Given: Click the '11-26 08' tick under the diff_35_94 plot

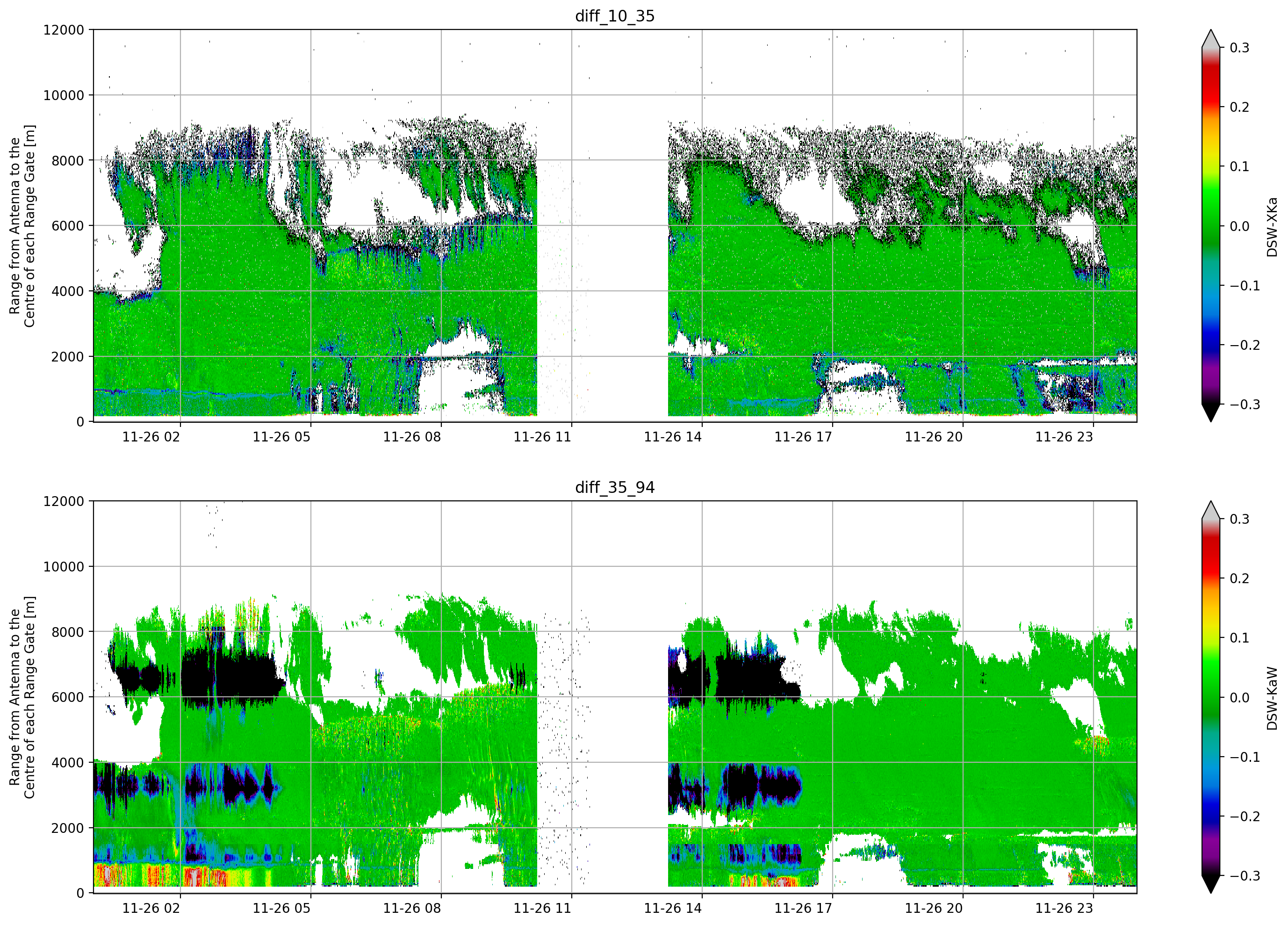Looking at the screenshot, I should click(x=412, y=908).
